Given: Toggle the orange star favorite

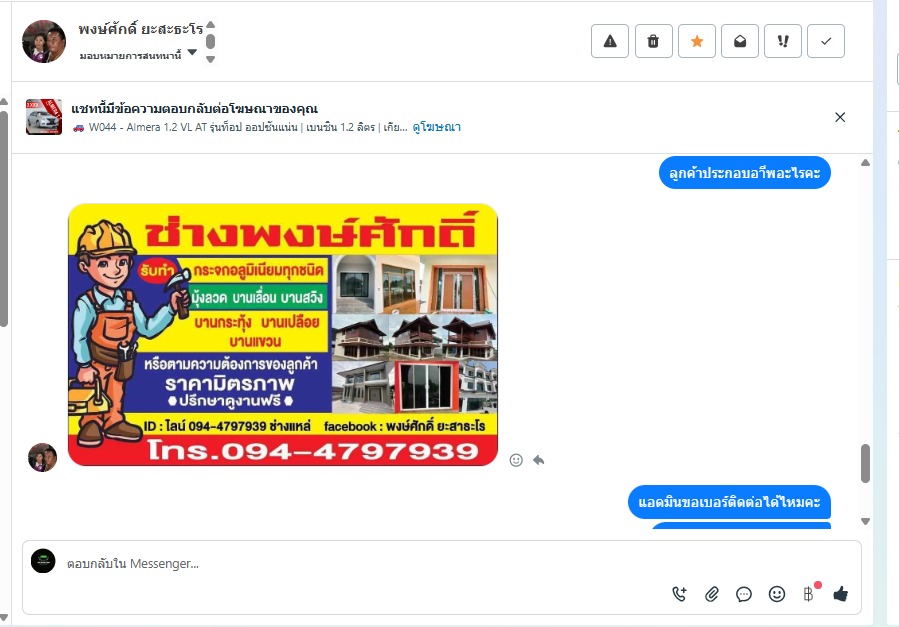Looking at the screenshot, I should pyautogui.click(x=697, y=41).
